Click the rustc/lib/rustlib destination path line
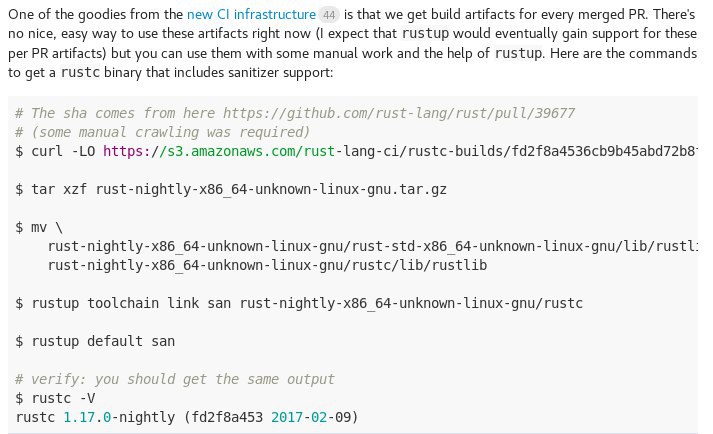Screen dimensions: 713x434 click(267, 265)
